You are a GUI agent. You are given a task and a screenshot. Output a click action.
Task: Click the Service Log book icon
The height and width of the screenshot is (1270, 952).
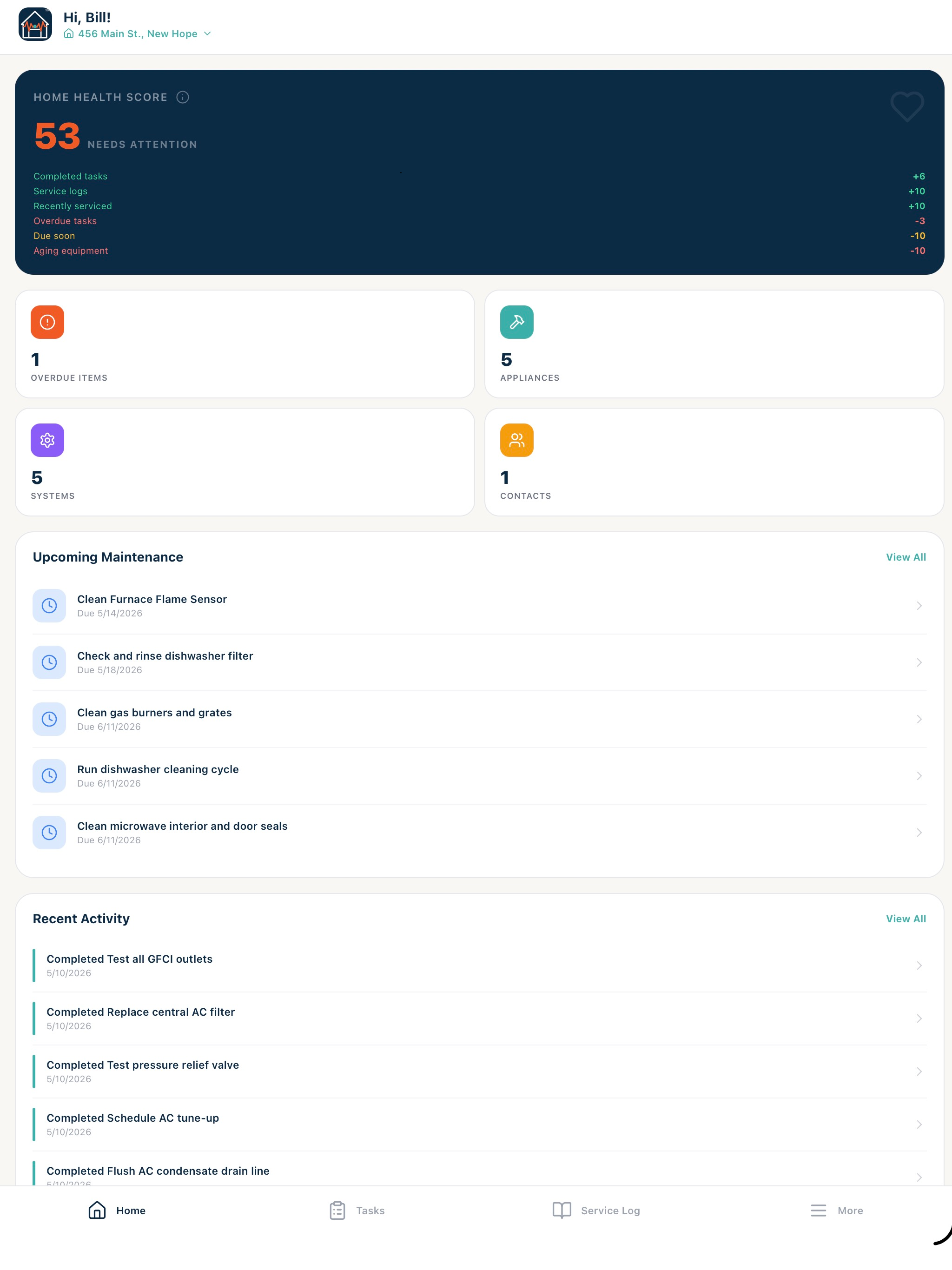point(562,1210)
